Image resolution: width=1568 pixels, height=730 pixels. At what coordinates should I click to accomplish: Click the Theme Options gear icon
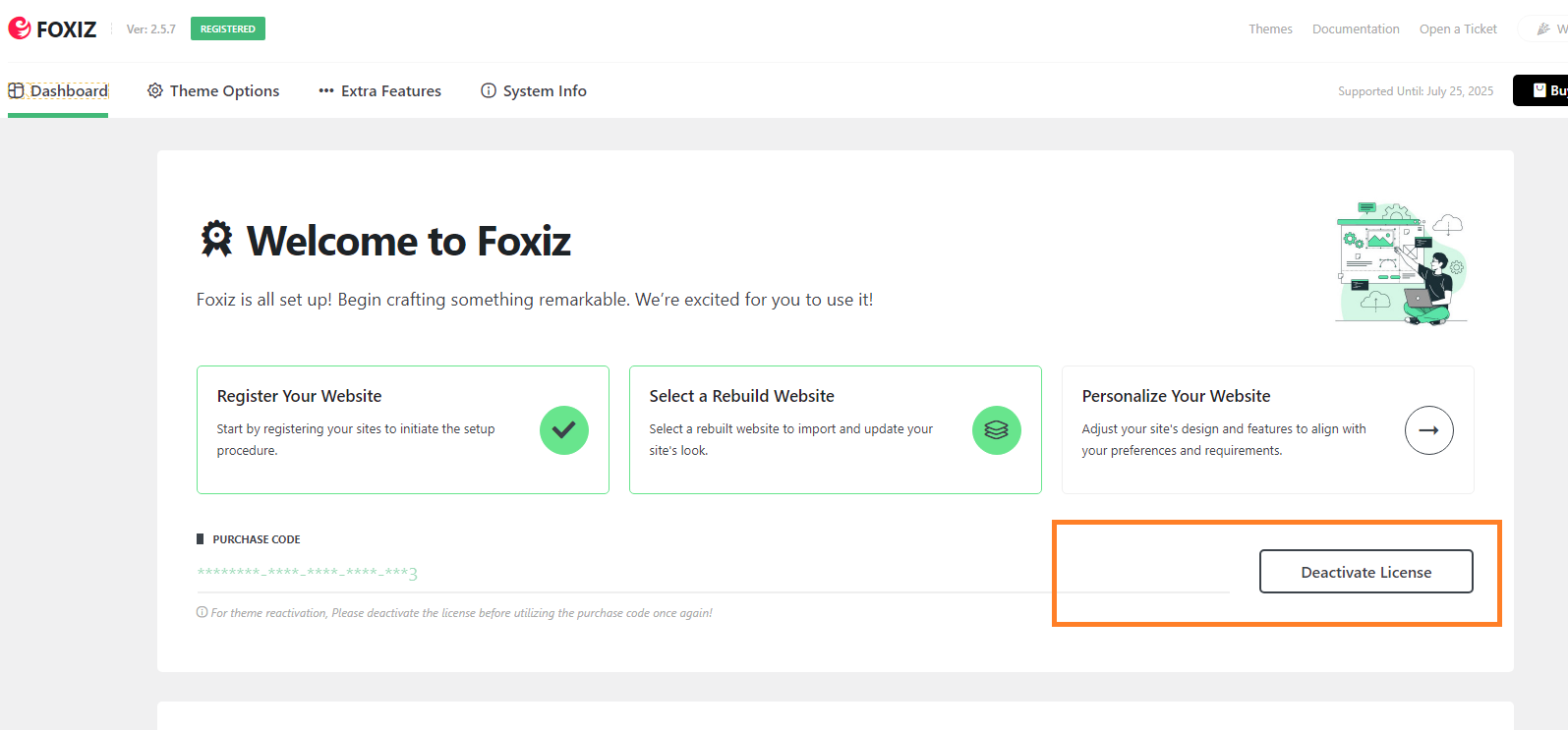[155, 90]
